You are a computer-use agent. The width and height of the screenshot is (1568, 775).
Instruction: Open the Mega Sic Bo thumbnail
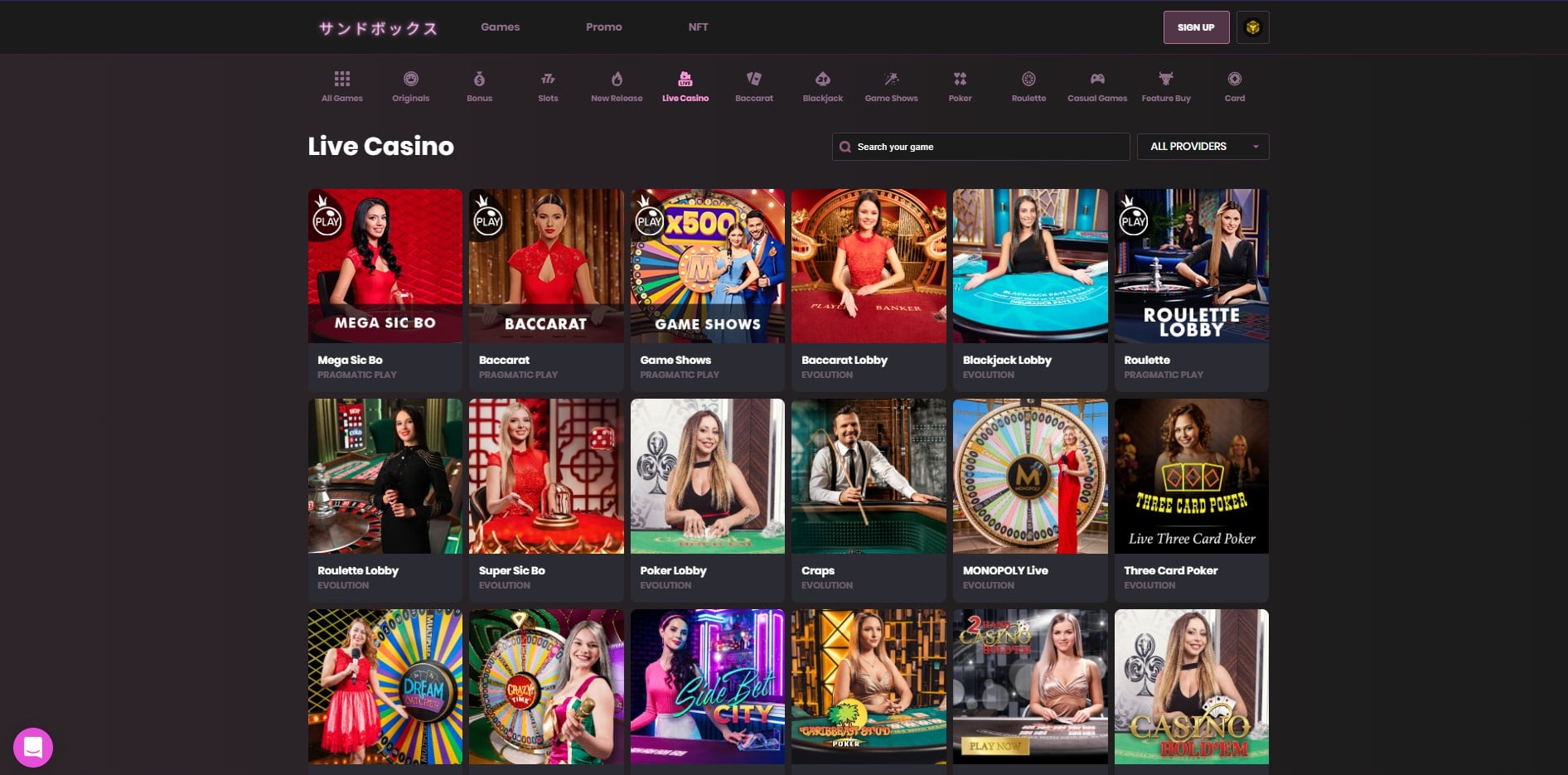385,266
